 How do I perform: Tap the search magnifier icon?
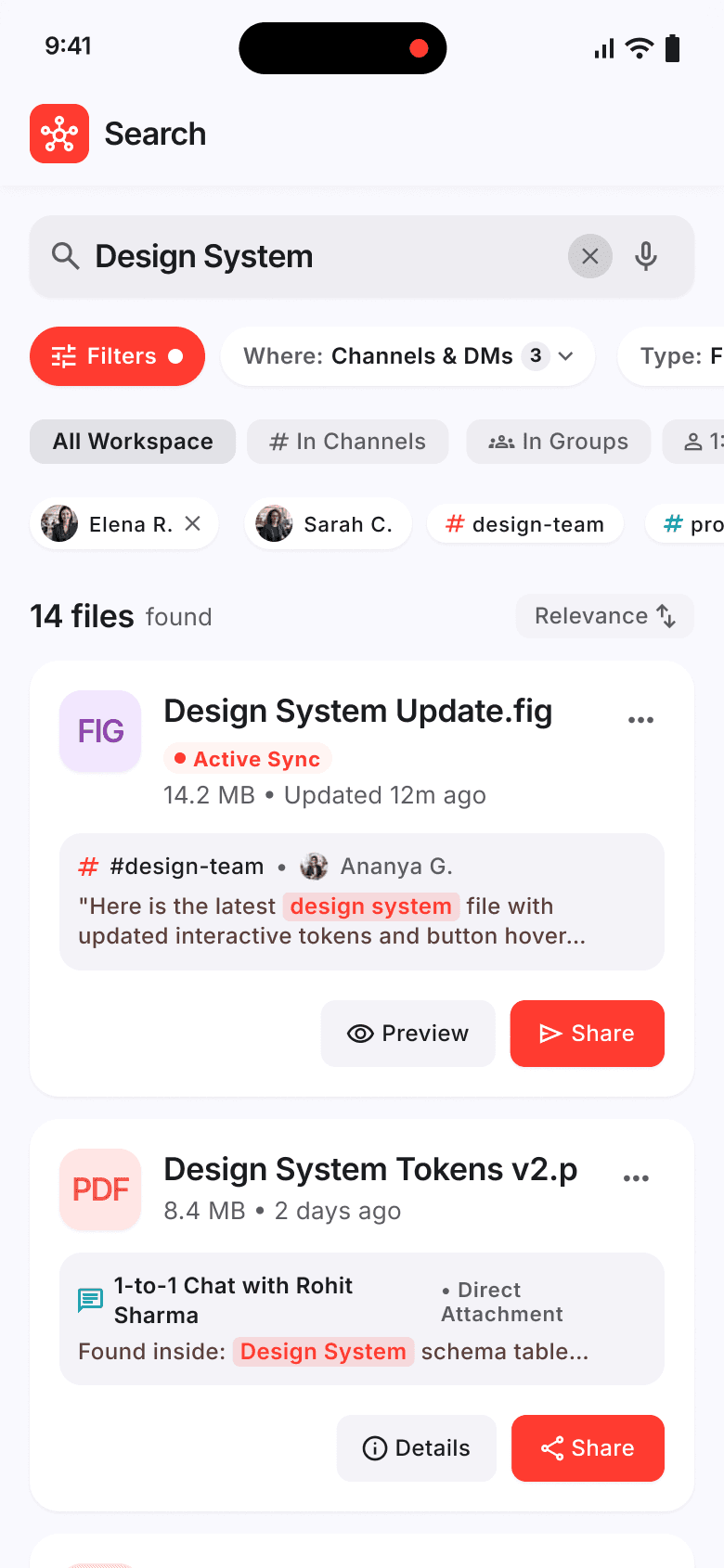(x=65, y=256)
